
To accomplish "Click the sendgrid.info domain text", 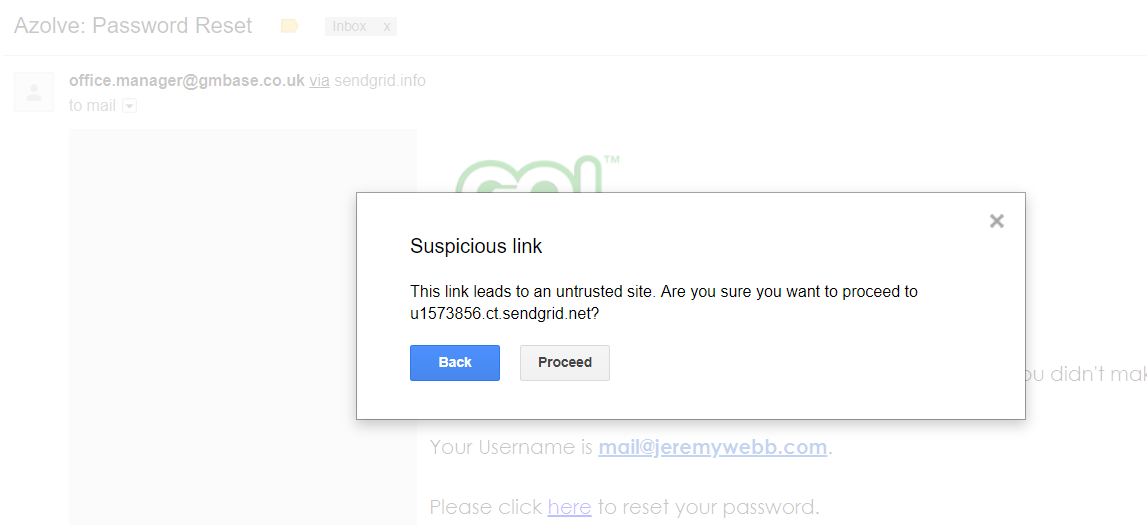I will pos(380,80).
